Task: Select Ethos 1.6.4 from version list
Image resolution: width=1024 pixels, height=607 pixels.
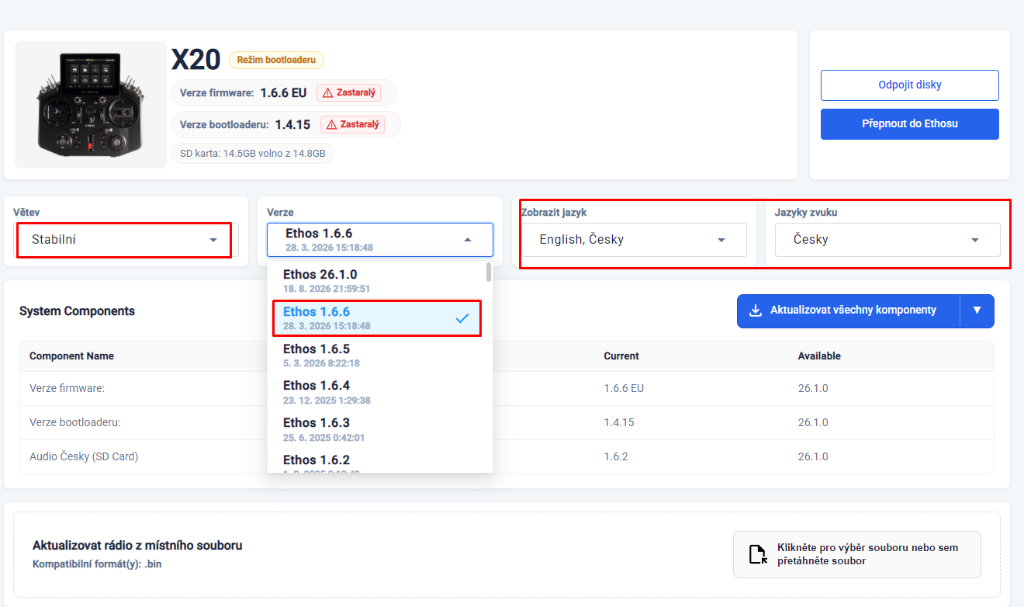Action: click(377, 392)
